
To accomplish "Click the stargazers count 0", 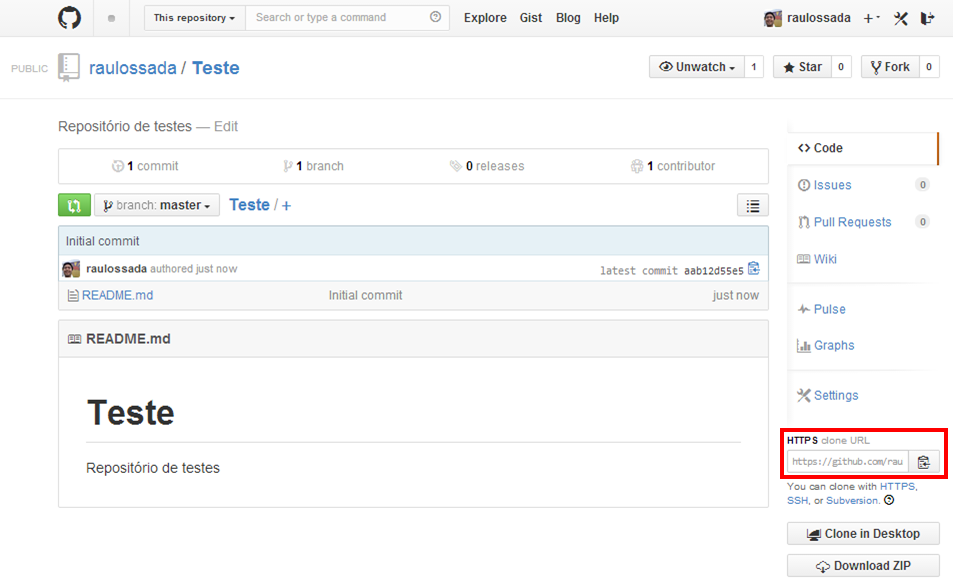I will pos(841,67).
